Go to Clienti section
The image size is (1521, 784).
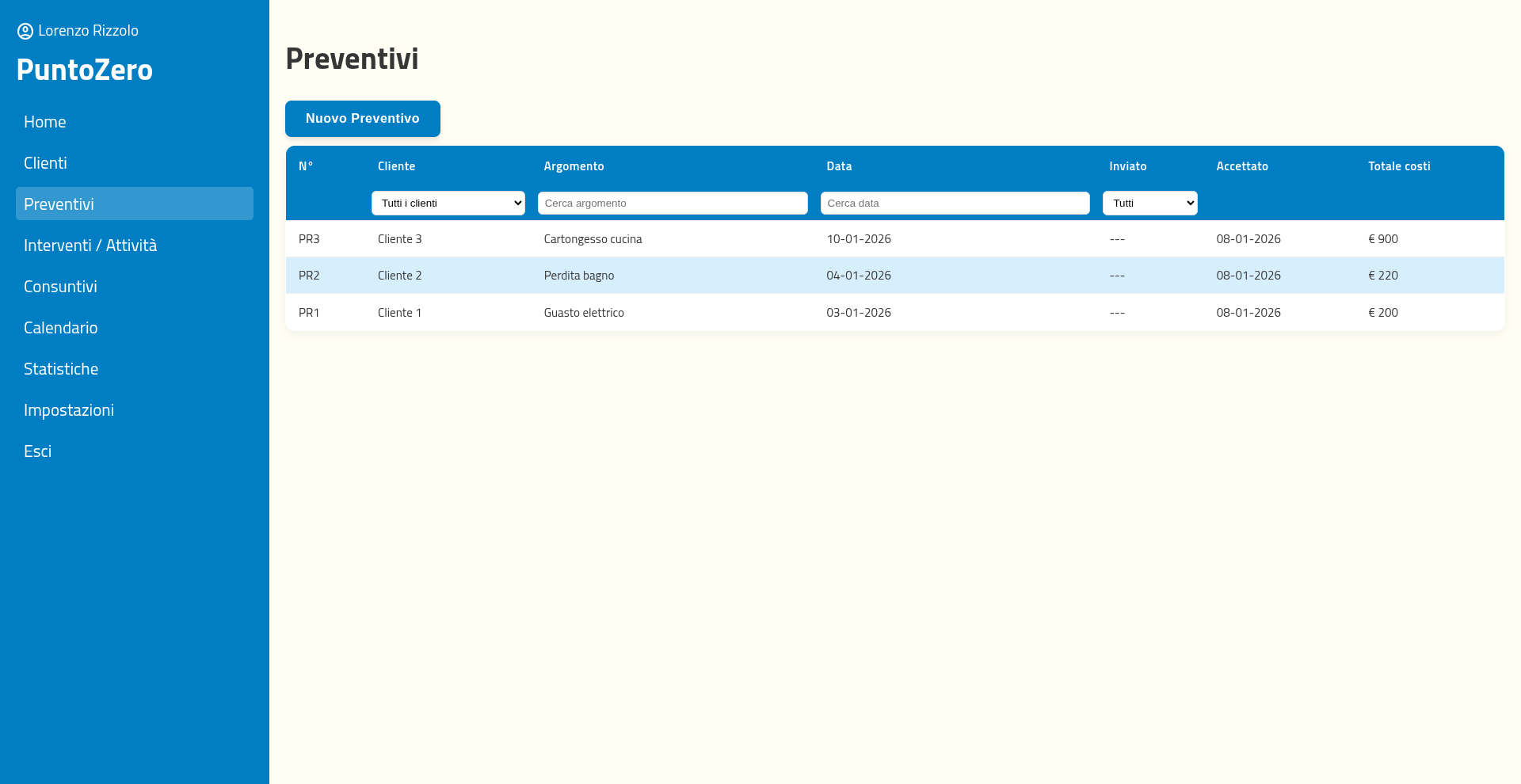pos(46,163)
